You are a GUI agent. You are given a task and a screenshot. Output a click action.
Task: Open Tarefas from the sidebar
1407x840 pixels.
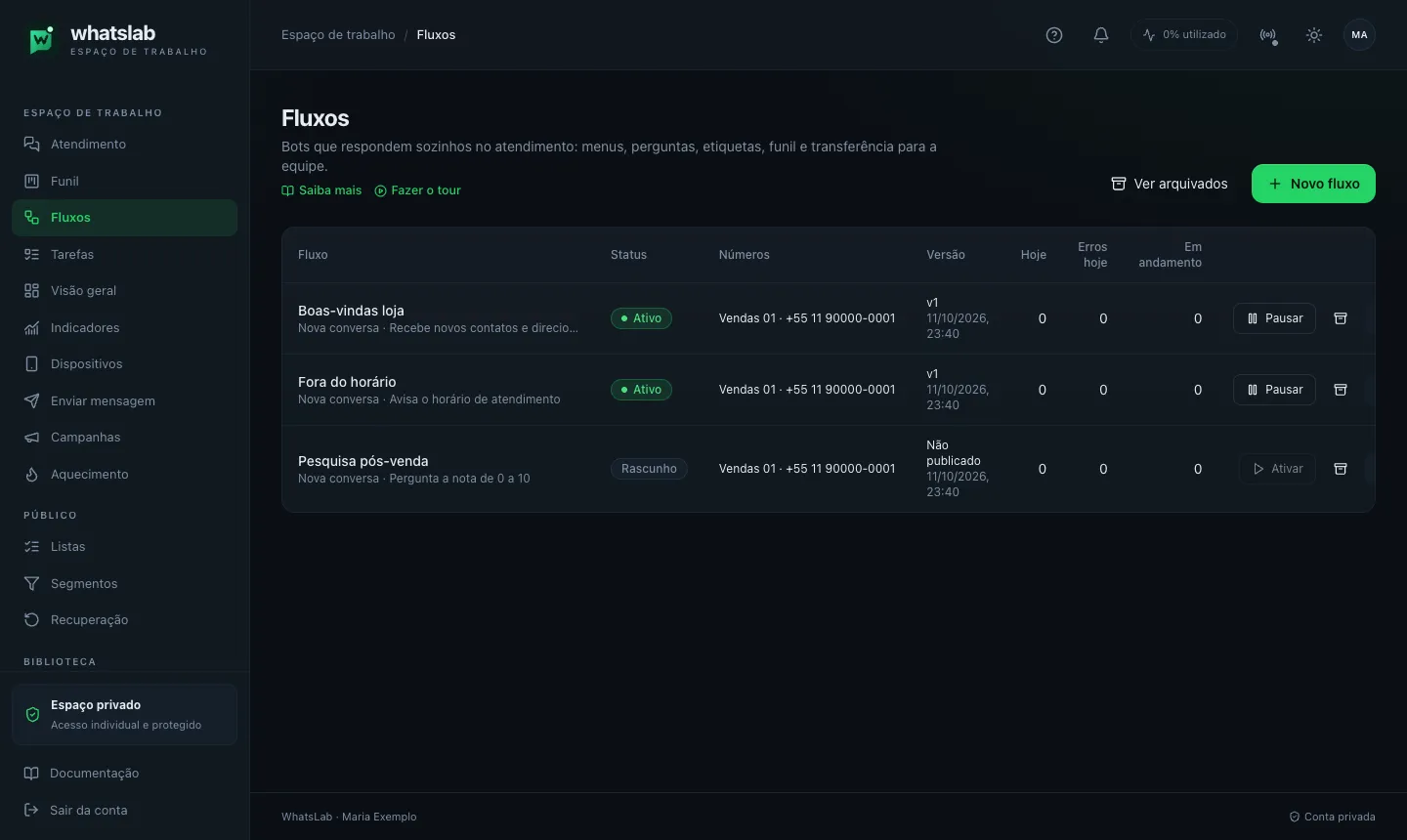point(124,254)
